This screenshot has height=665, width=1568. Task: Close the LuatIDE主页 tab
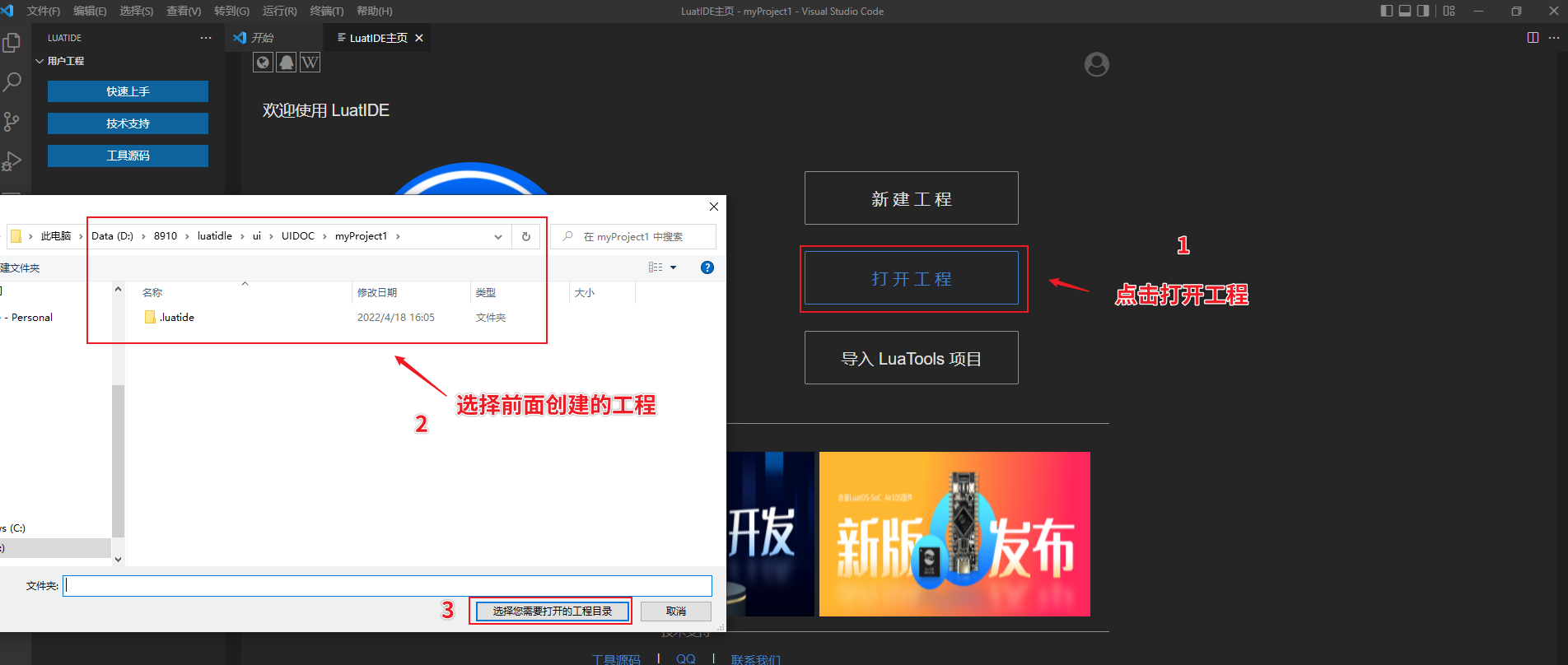[x=419, y=38]
